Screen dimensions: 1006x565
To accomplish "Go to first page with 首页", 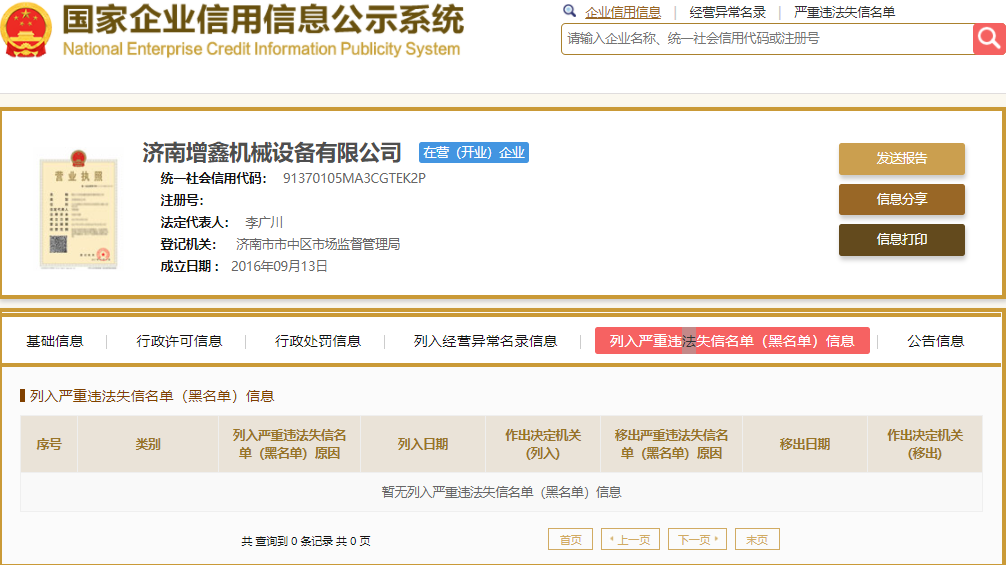I will tap(570, 540).
